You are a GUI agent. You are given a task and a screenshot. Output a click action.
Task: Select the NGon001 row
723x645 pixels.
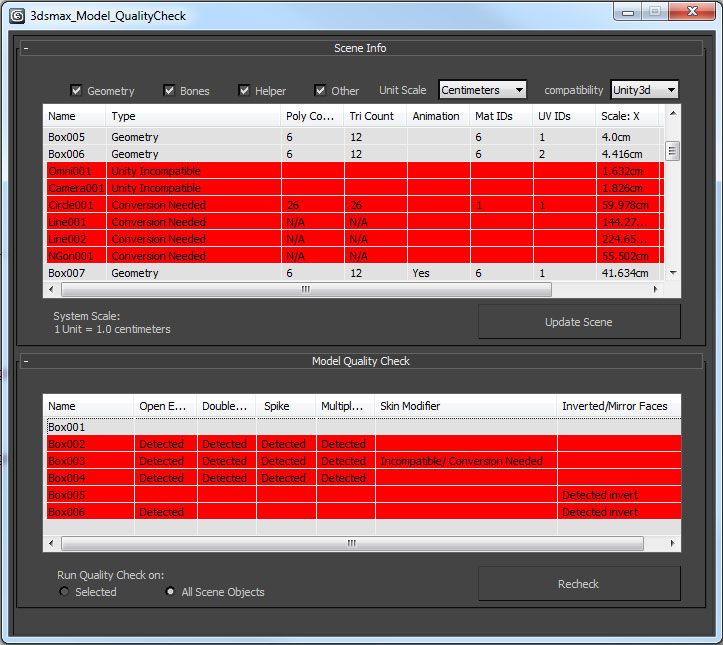pyautogui.click(x=354, y=256)
